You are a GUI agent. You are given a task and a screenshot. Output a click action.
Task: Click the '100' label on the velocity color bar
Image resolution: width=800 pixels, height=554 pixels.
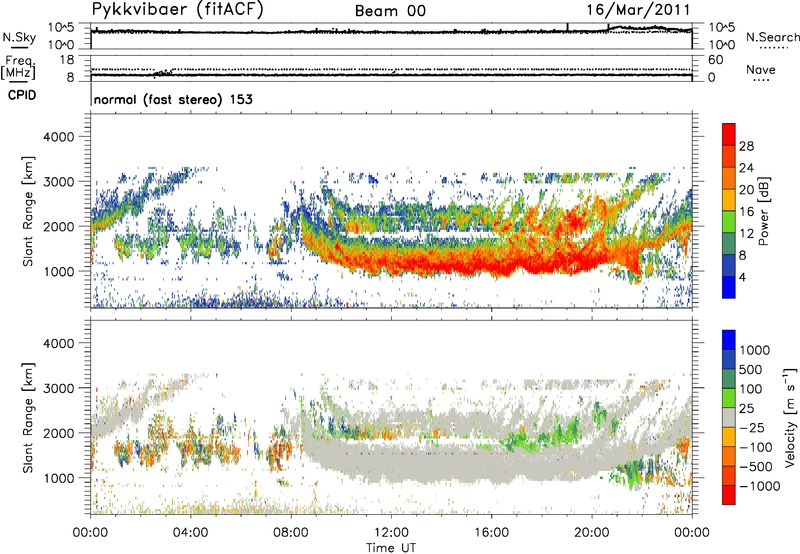(x=753, y=389)
